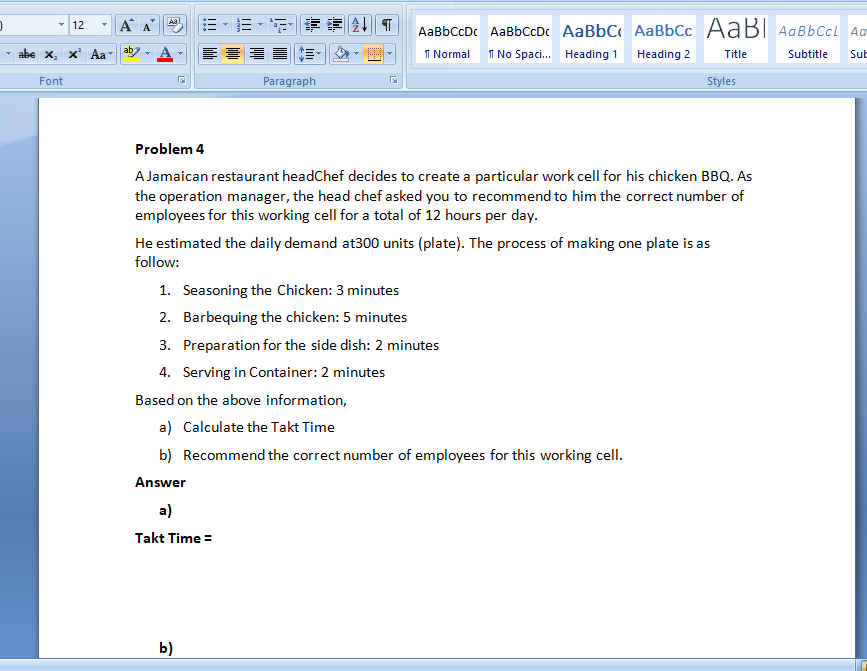Screen dimensions: 867x671
Task: Open the highlight color dropdown arrow
Action: (x=147, y=54)
